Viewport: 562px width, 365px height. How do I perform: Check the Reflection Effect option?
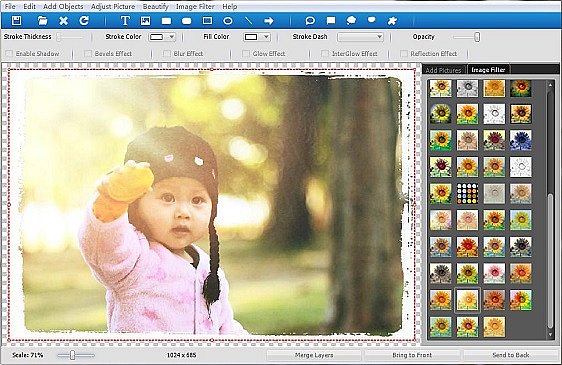point(404,54)
